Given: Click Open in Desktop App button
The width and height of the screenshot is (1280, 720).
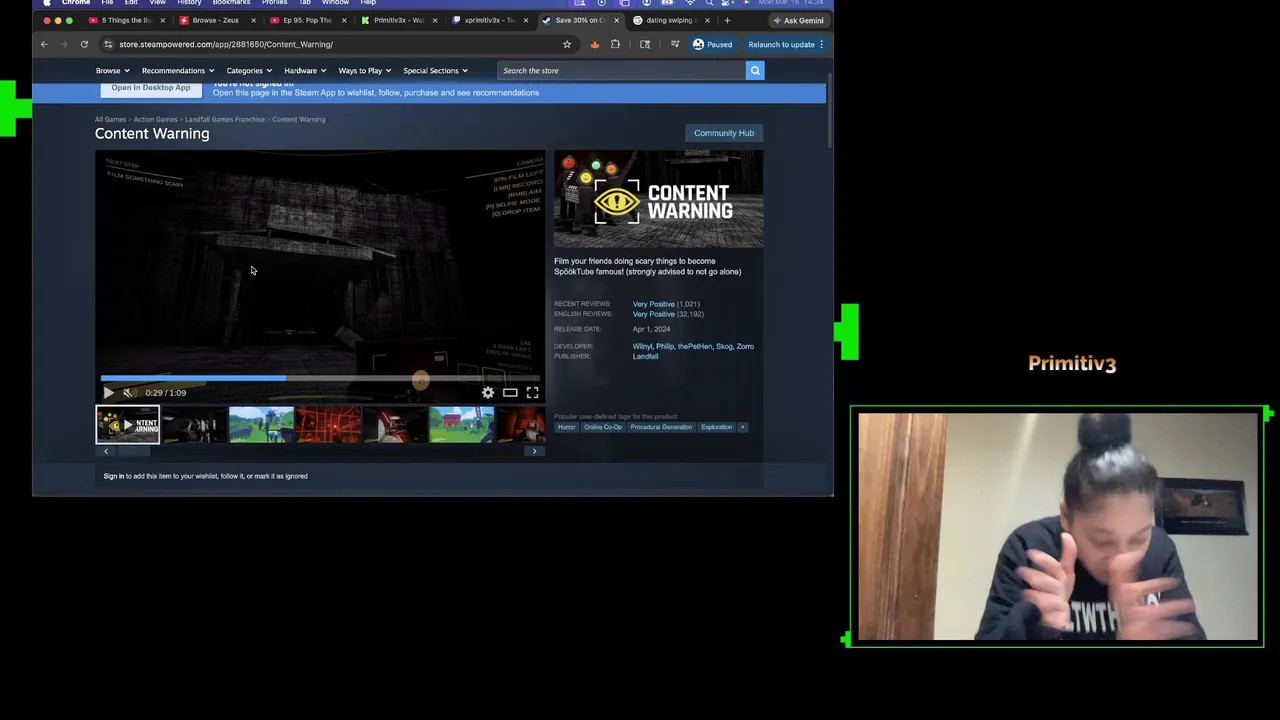Looking at the screenshot, I should click(151, 88).
